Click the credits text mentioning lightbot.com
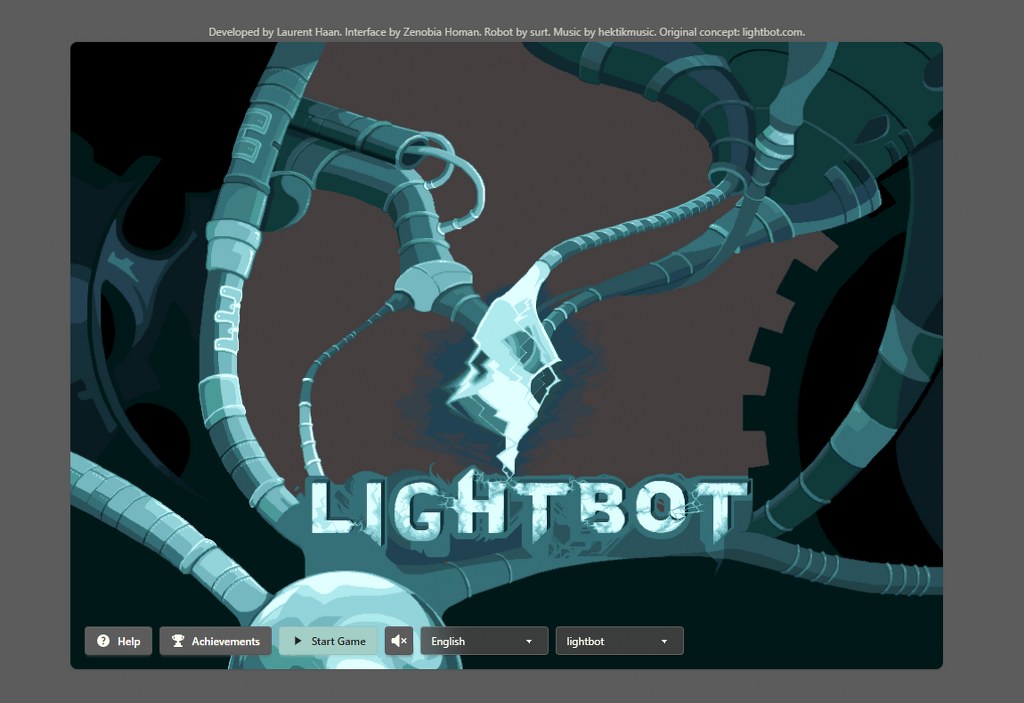This screenshot has width=1024, height=703. pos(506,32)
